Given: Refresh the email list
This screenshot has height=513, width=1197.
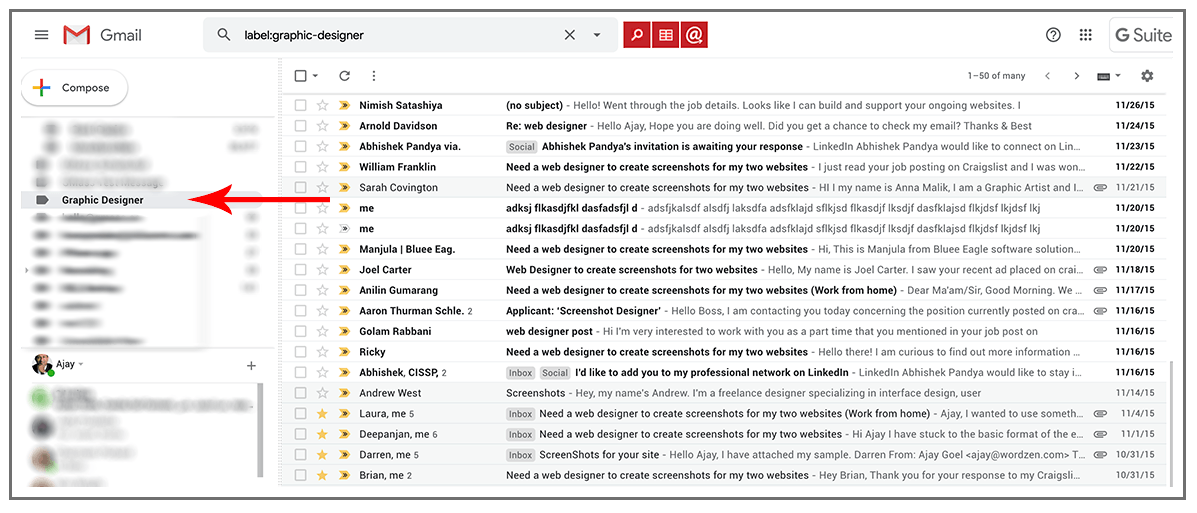Looking at the screenshot, I should [345, 76].
